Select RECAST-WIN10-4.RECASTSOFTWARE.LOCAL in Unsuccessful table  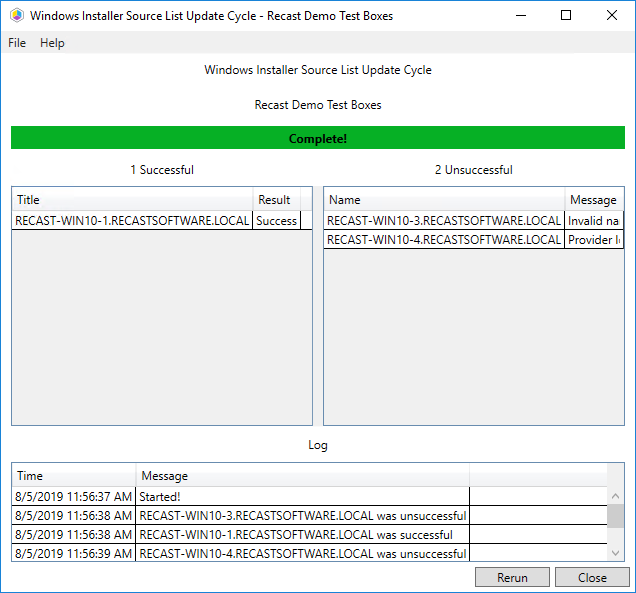444,240
